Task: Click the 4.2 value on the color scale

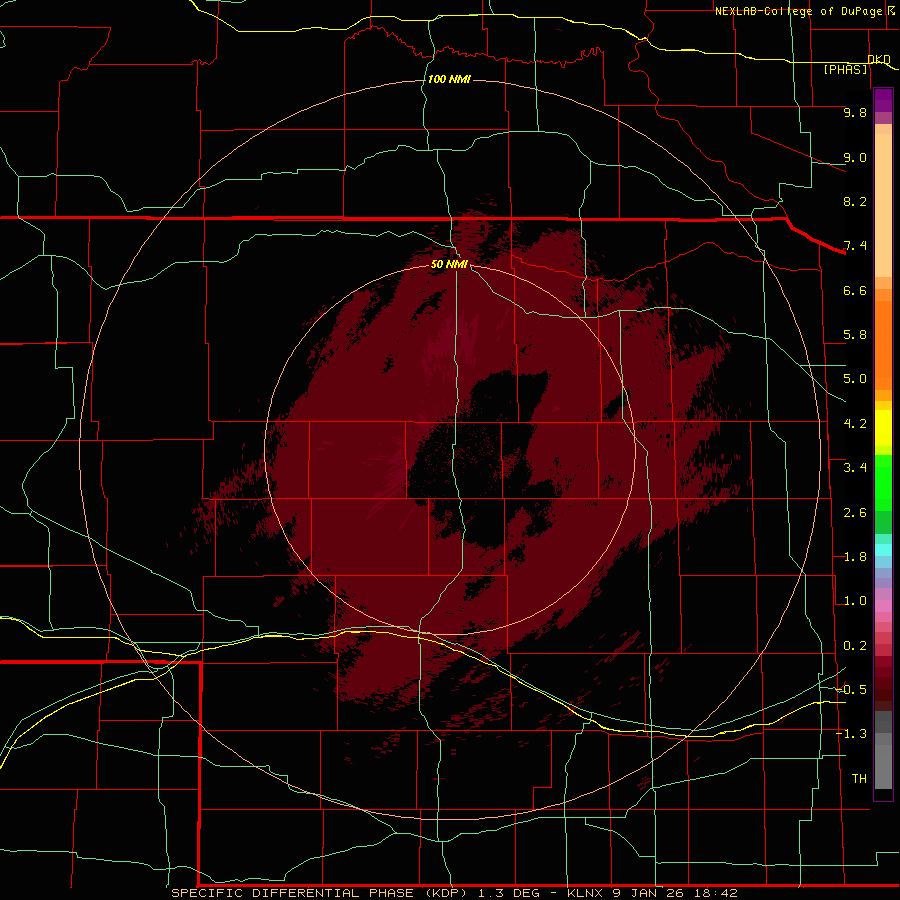Action: point(855,424)
